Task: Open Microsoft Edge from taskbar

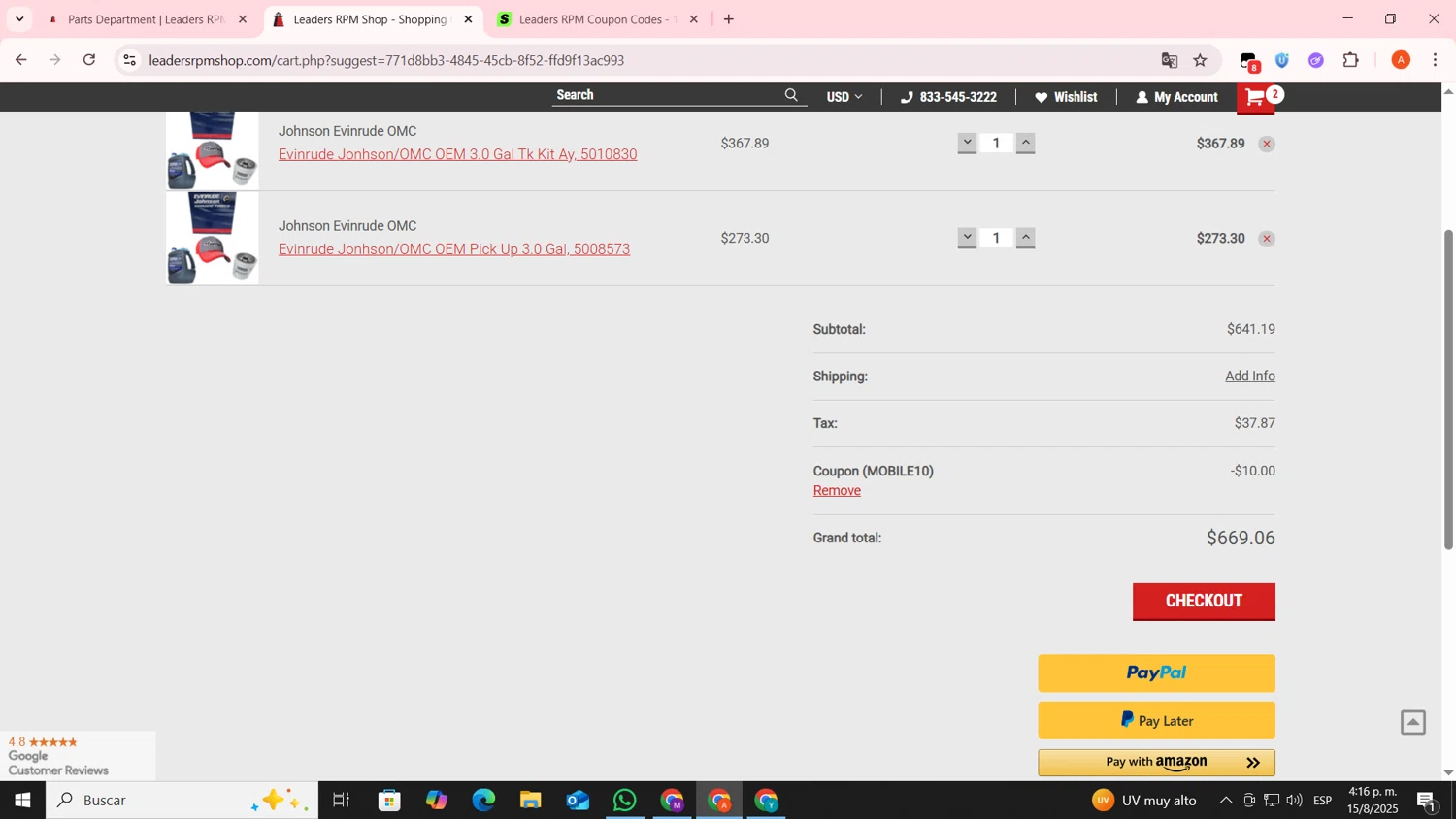Action: tap(483, 801)
